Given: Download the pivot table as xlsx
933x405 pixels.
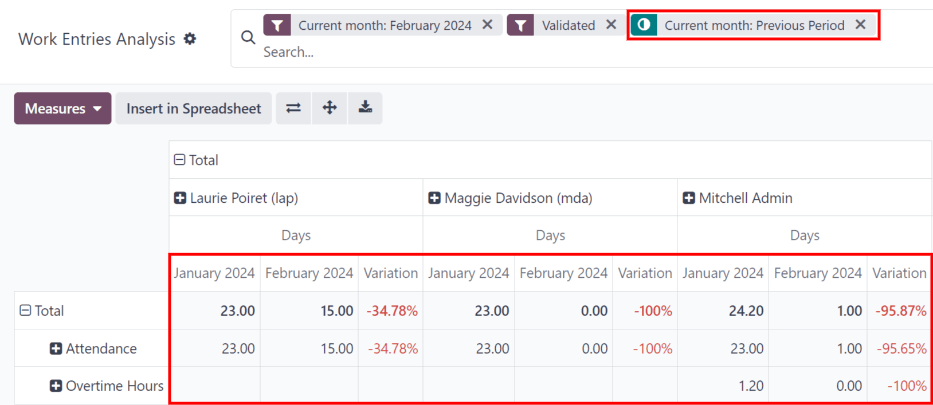Looking at the screenshot, I should [x=365, y=108].
